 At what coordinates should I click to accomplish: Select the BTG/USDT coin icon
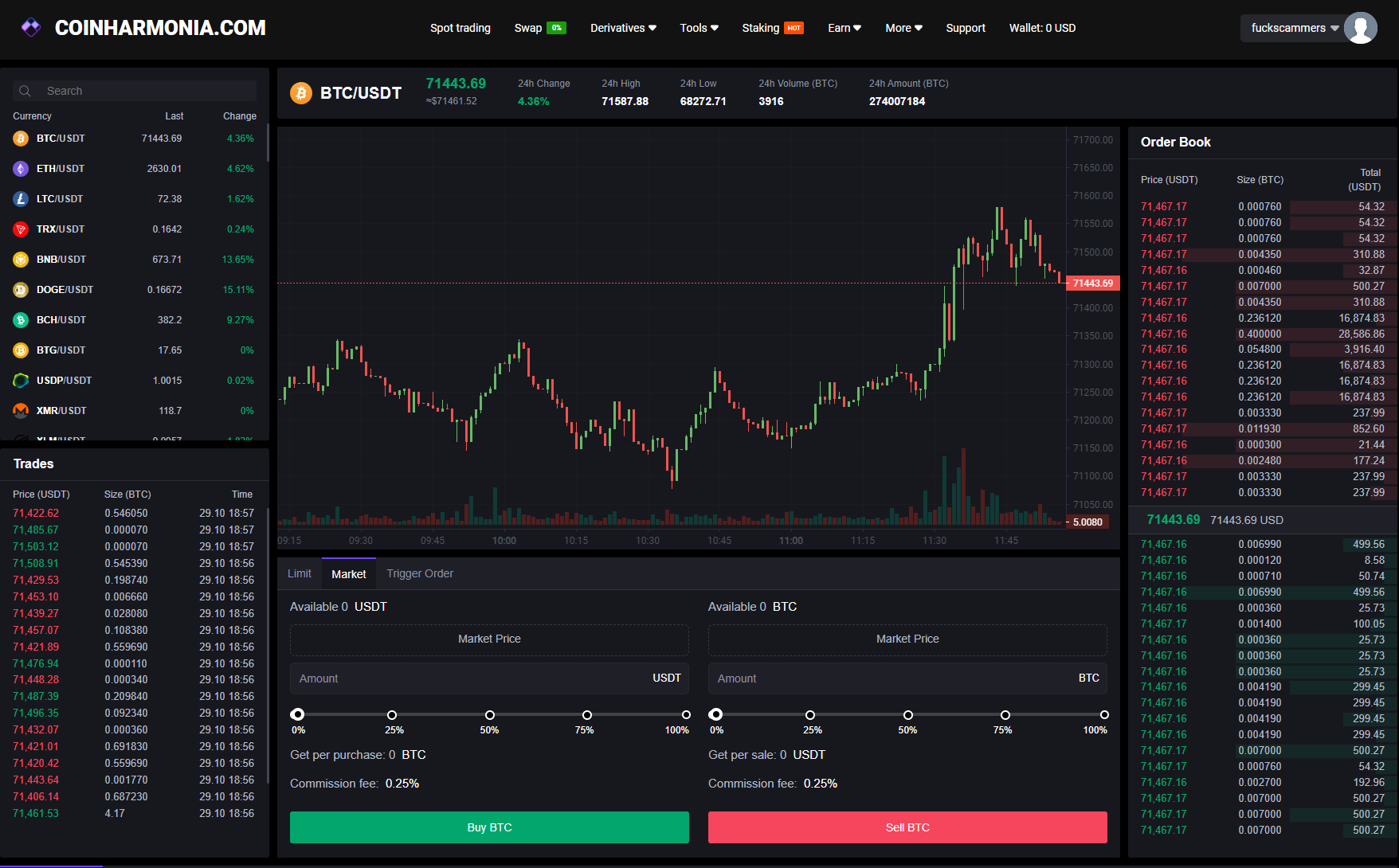[x=21, y=350]
